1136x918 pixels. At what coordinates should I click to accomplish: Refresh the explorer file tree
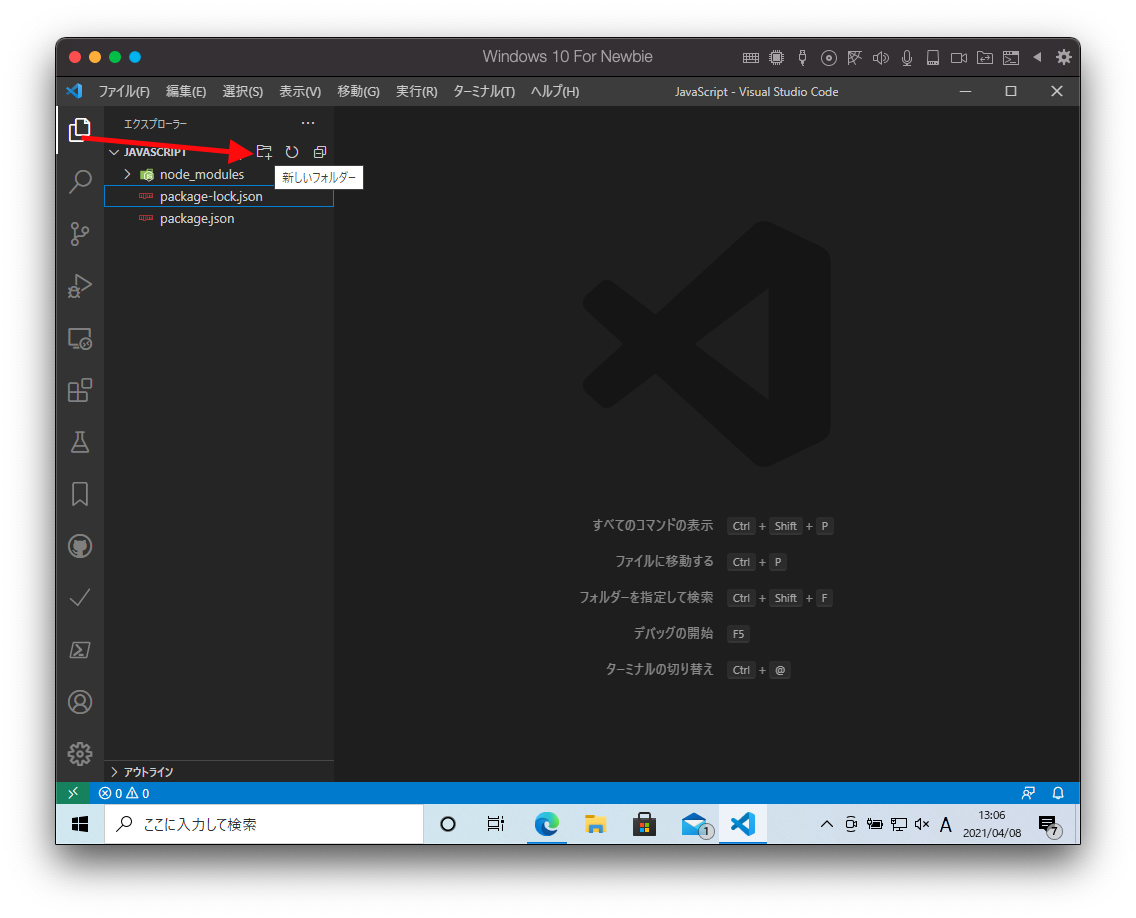pyautogui.click(x=292, y=151)
